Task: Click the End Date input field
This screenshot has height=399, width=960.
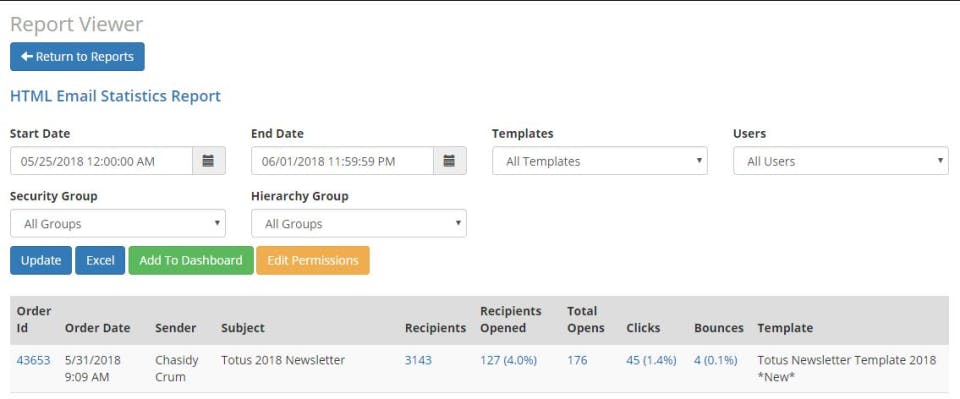Action: tap(342, 161)
